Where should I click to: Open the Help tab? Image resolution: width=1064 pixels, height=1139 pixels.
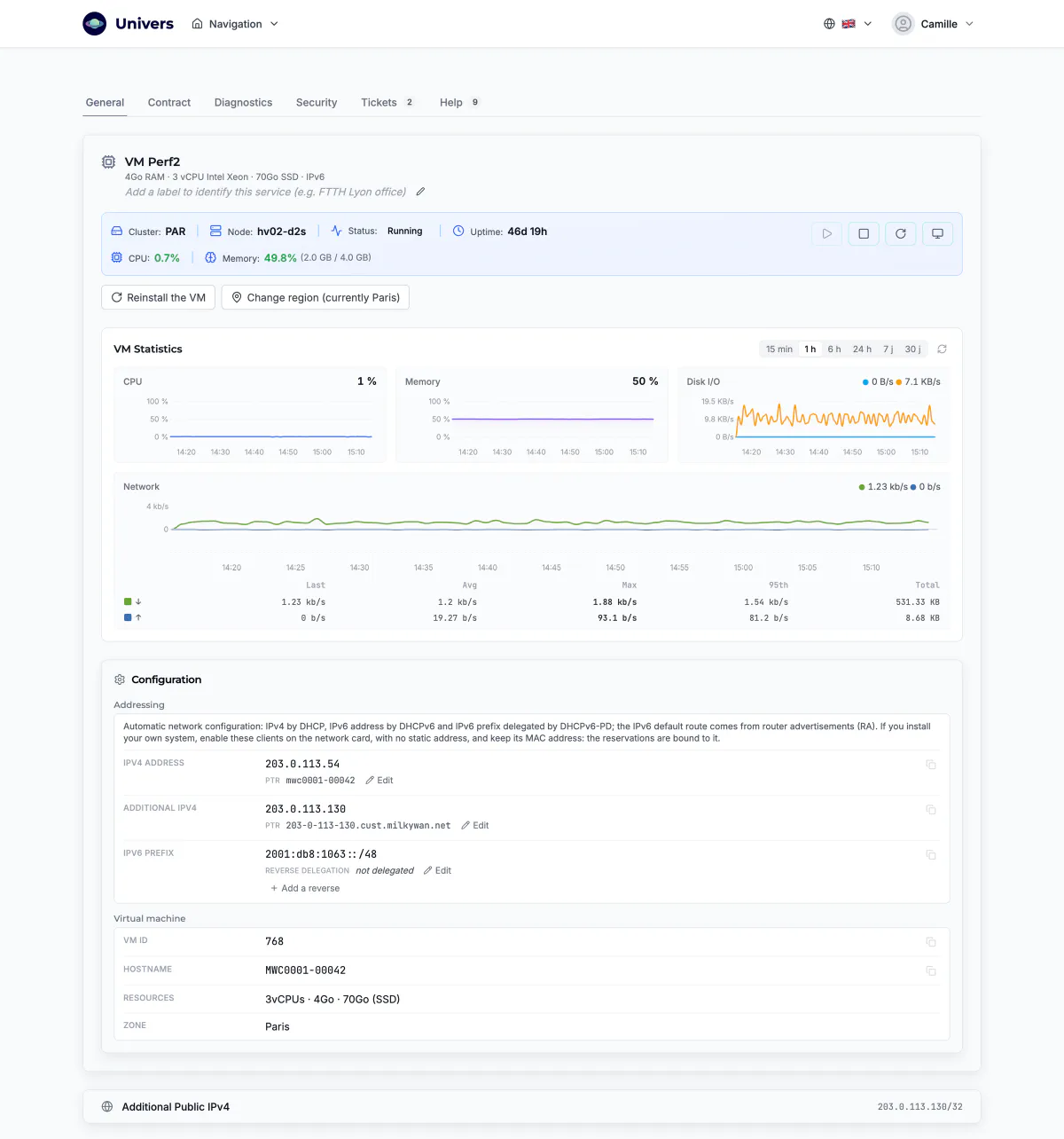460,103
